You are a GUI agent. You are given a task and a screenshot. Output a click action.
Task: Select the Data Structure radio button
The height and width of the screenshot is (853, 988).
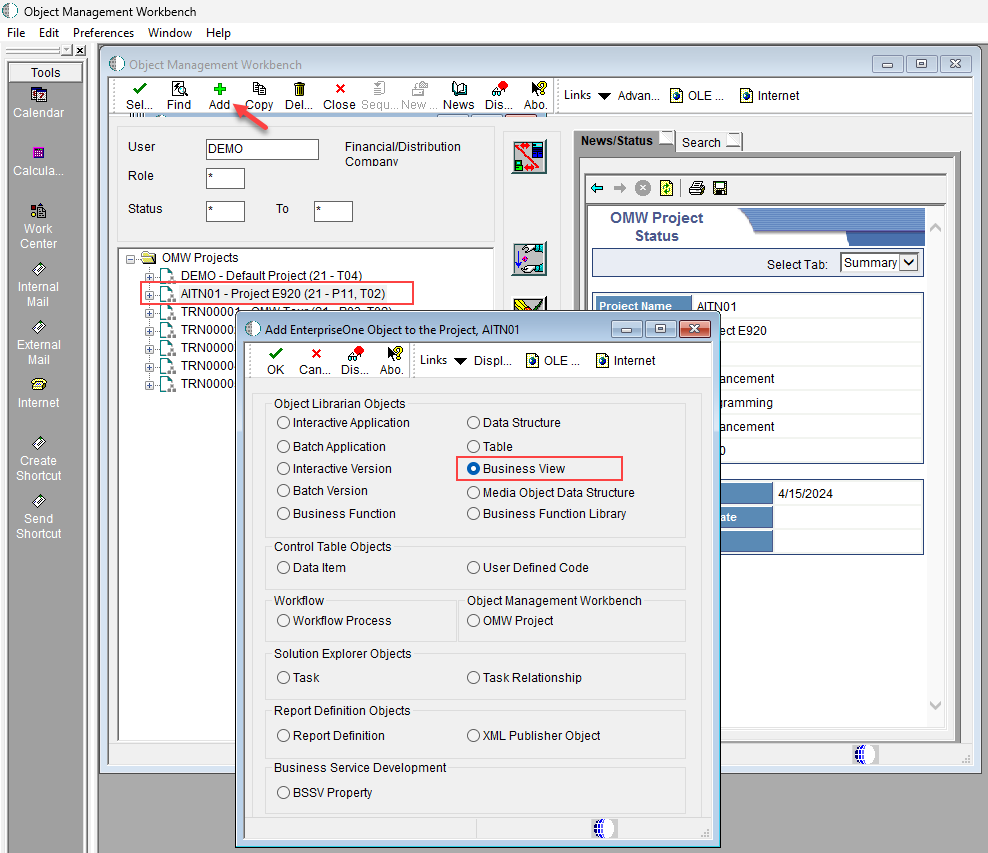coord(473,423)
